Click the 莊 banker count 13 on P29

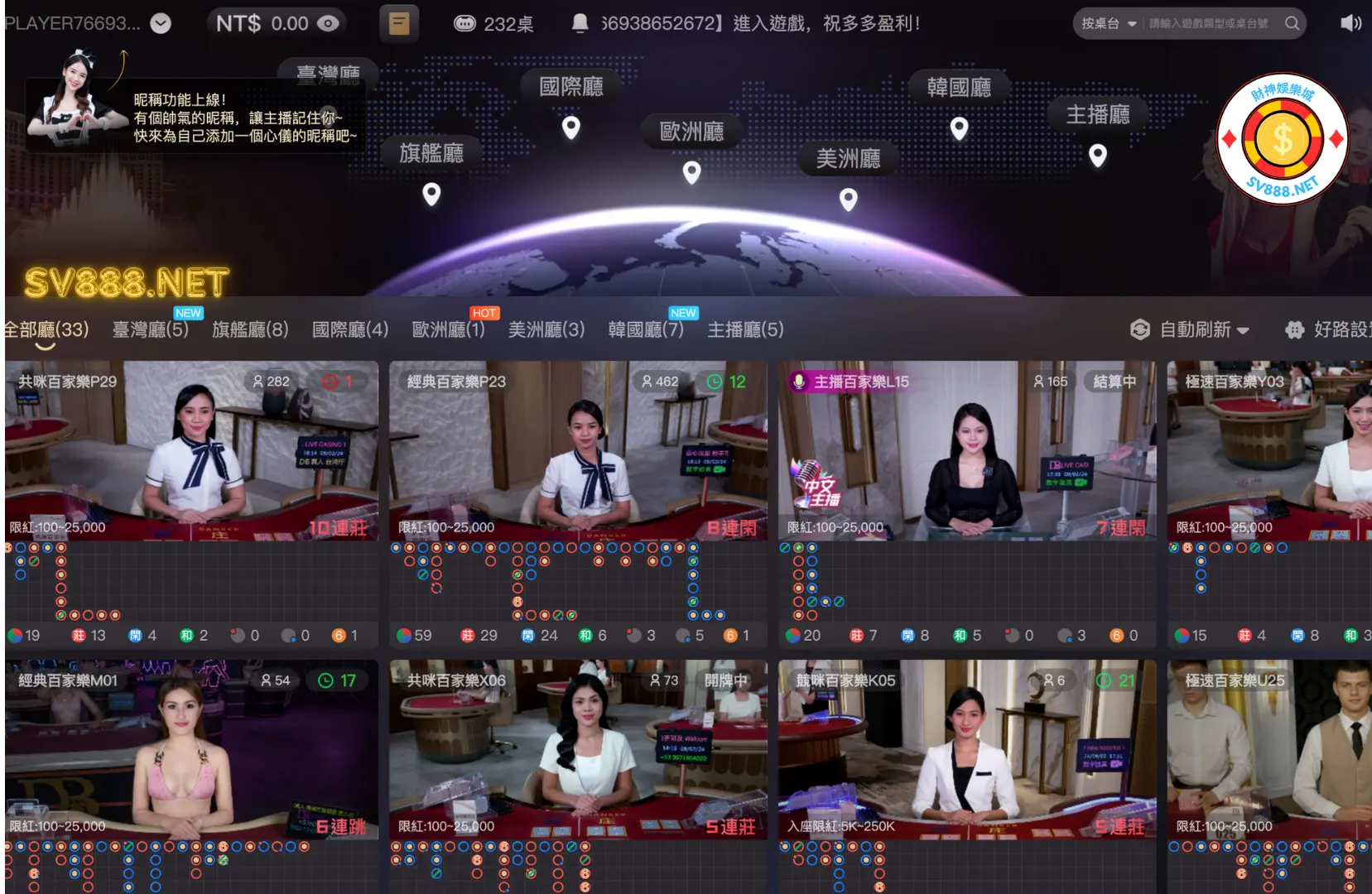(89, 636)
